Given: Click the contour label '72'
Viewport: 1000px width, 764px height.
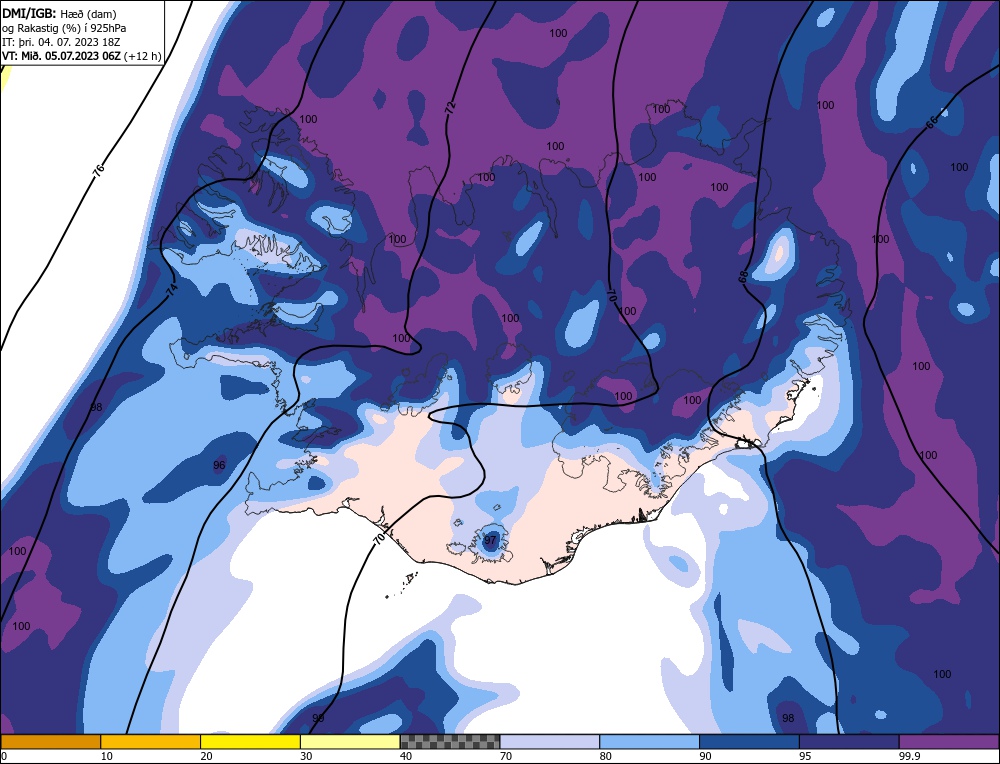Looking at the screenshot, I should pos(450,106).
